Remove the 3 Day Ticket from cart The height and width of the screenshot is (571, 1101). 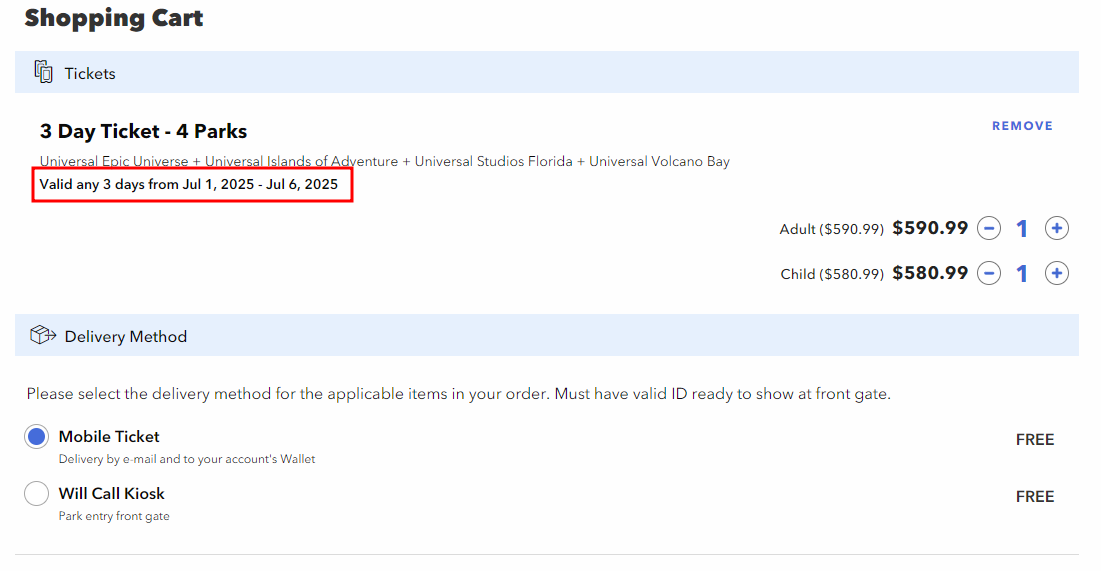[x=1022, y=126]
